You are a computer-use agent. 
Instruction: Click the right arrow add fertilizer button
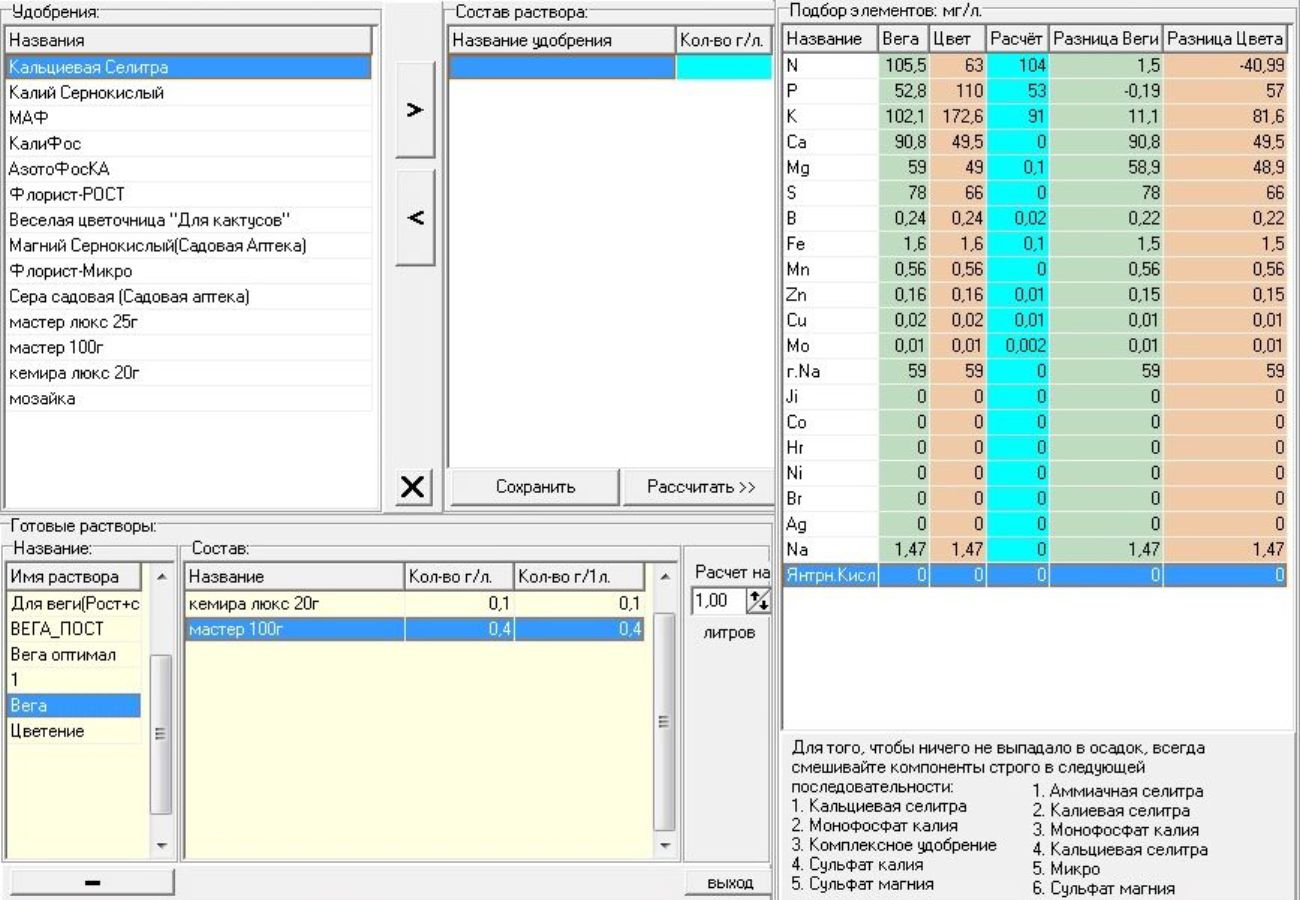pos(415,110)
